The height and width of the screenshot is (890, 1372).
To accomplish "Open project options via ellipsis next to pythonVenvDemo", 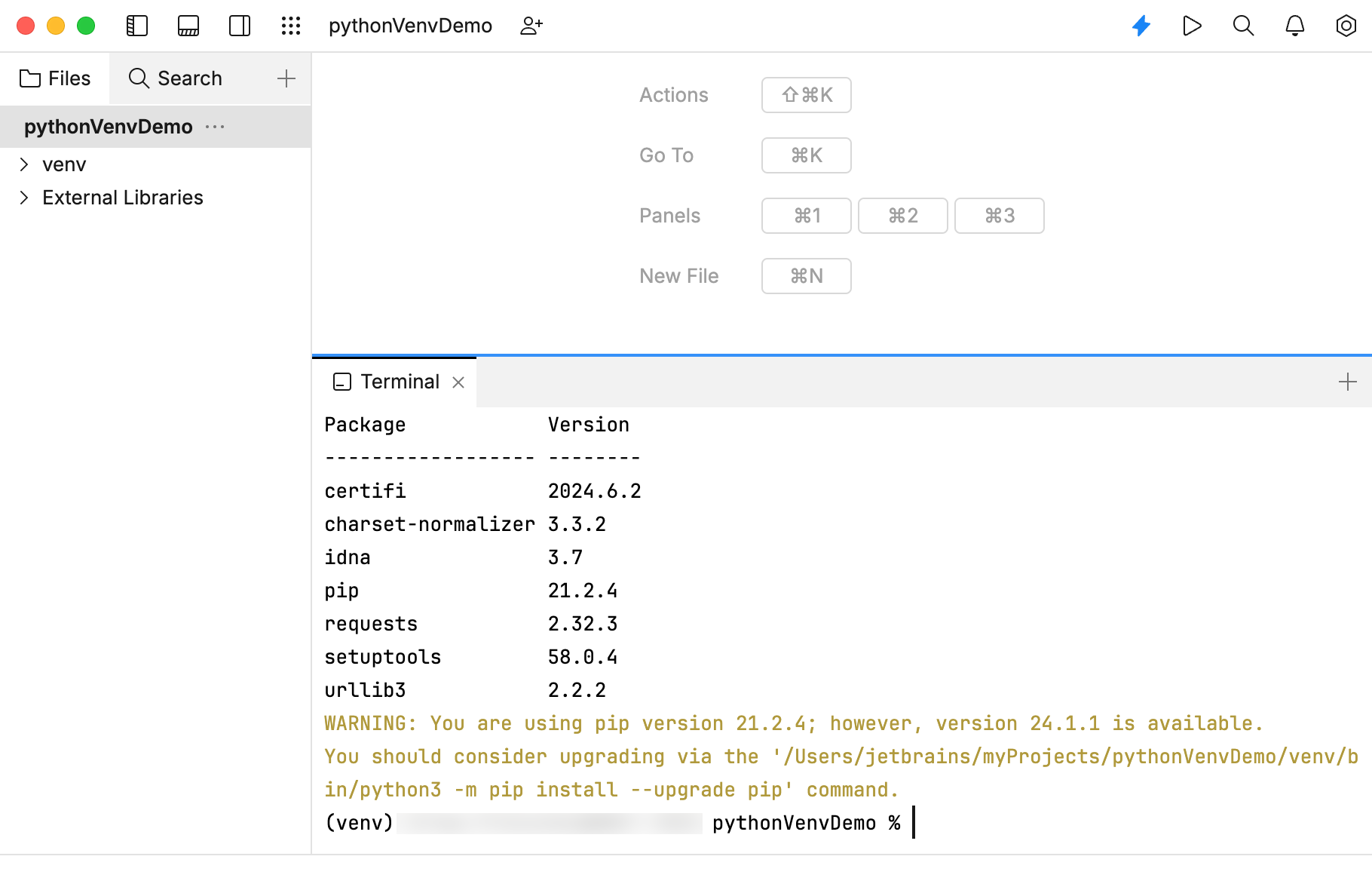I will (216, 127).
